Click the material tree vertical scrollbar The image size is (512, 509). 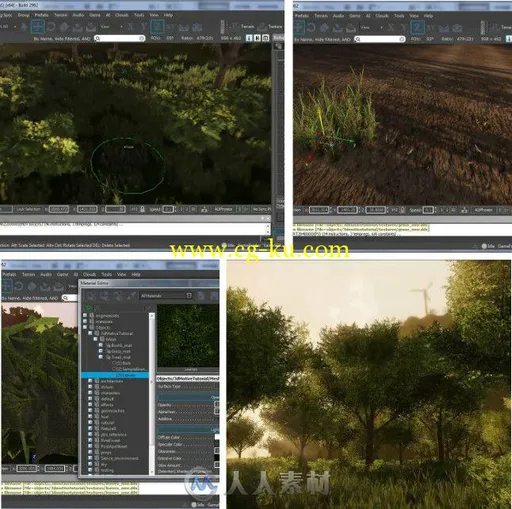point(152,393)
